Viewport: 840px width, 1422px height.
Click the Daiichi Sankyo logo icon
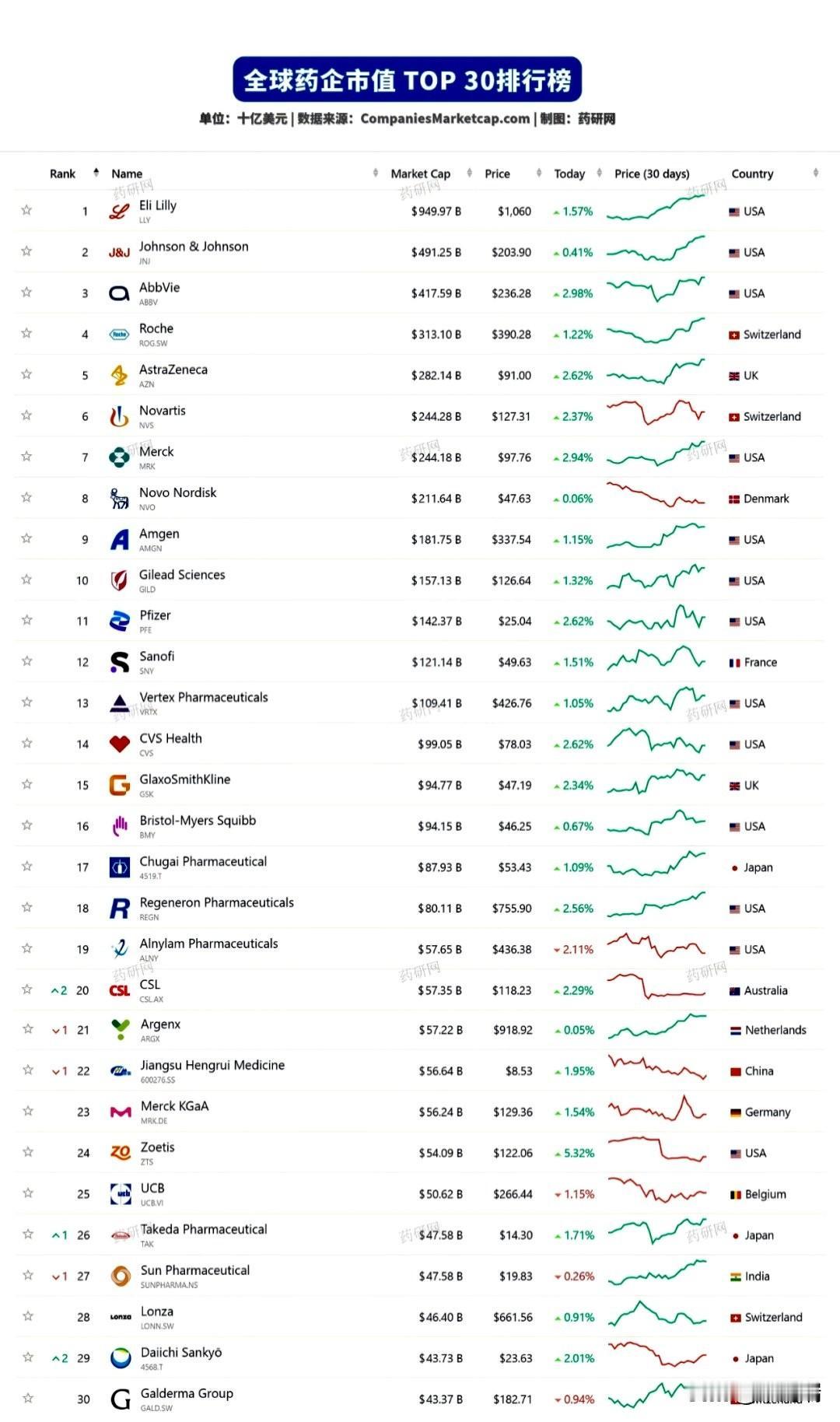(121, 1357)
